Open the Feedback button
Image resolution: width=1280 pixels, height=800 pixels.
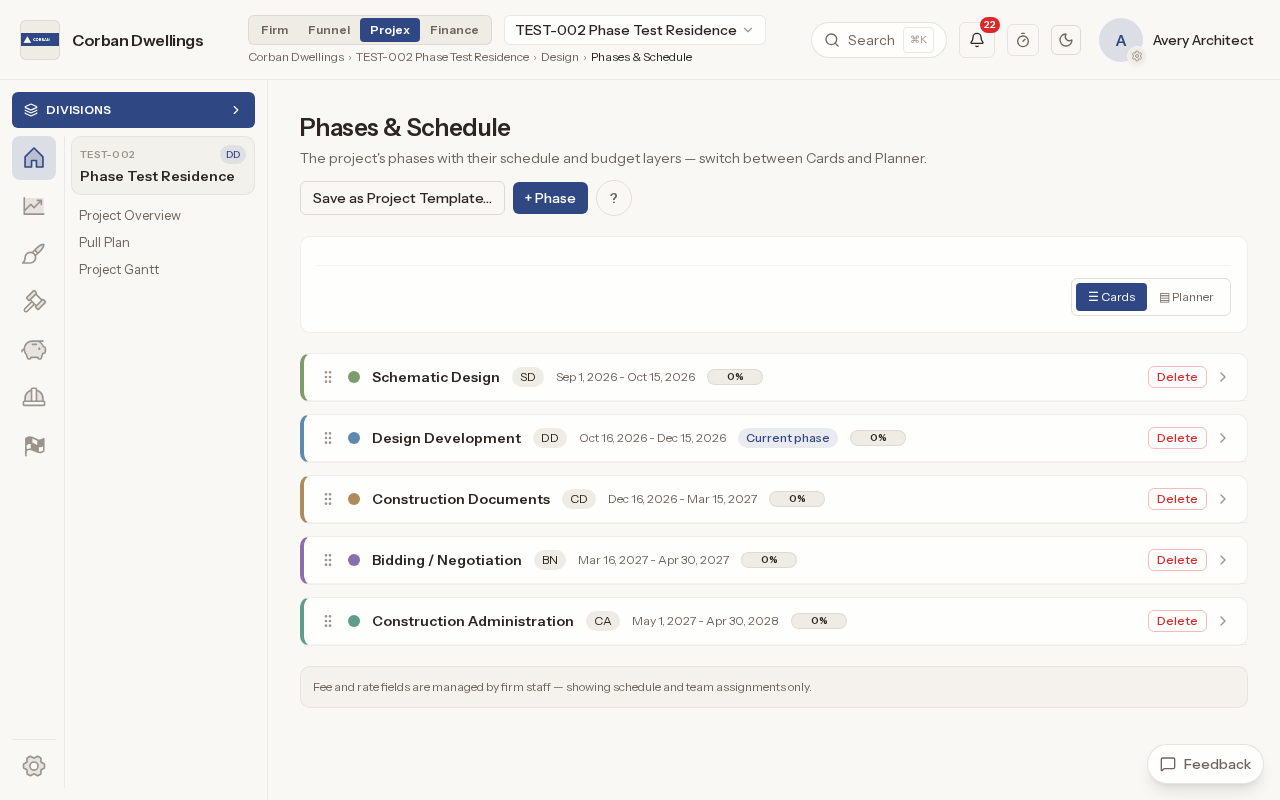tap(1205, 764)
